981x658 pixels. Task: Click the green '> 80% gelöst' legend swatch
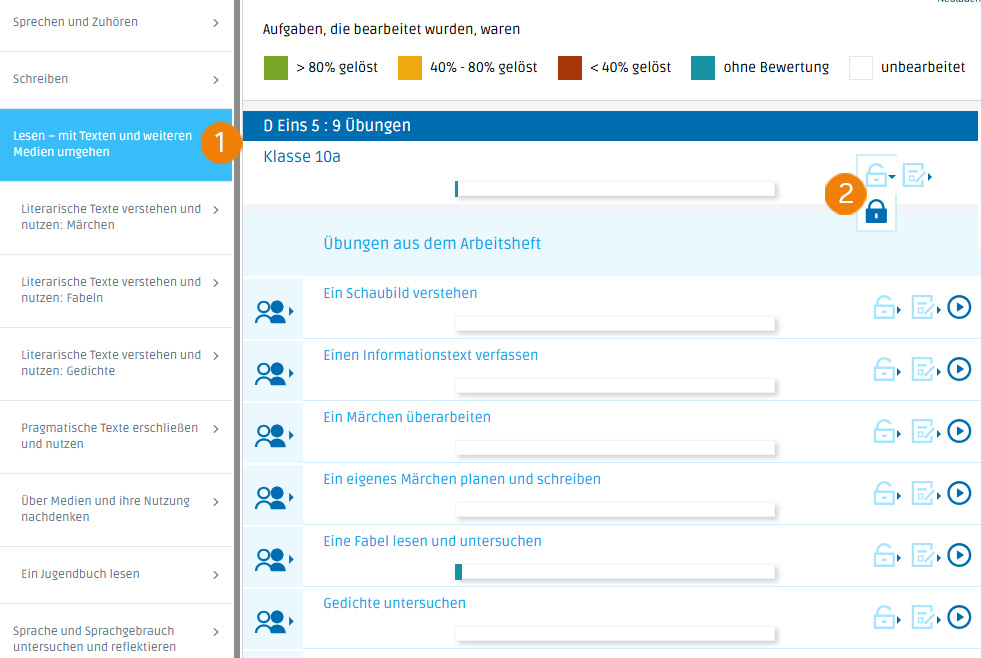275,68
